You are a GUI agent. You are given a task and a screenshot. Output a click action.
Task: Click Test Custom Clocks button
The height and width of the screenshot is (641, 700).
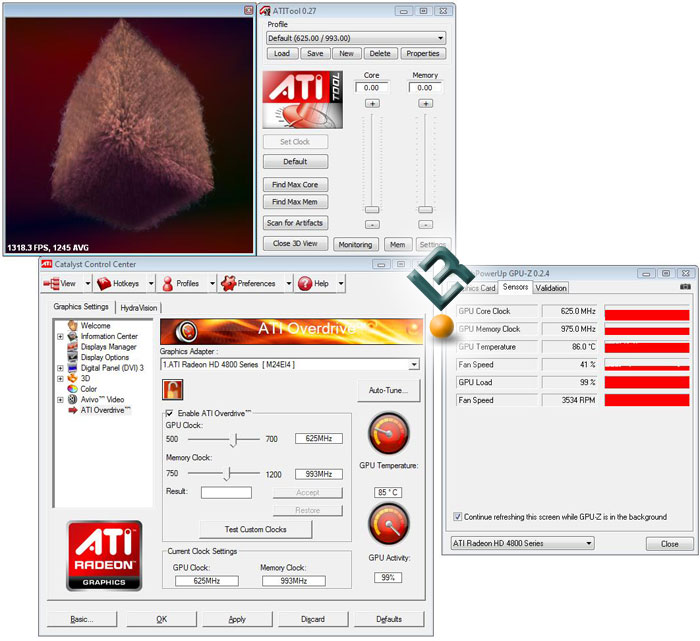255,529
